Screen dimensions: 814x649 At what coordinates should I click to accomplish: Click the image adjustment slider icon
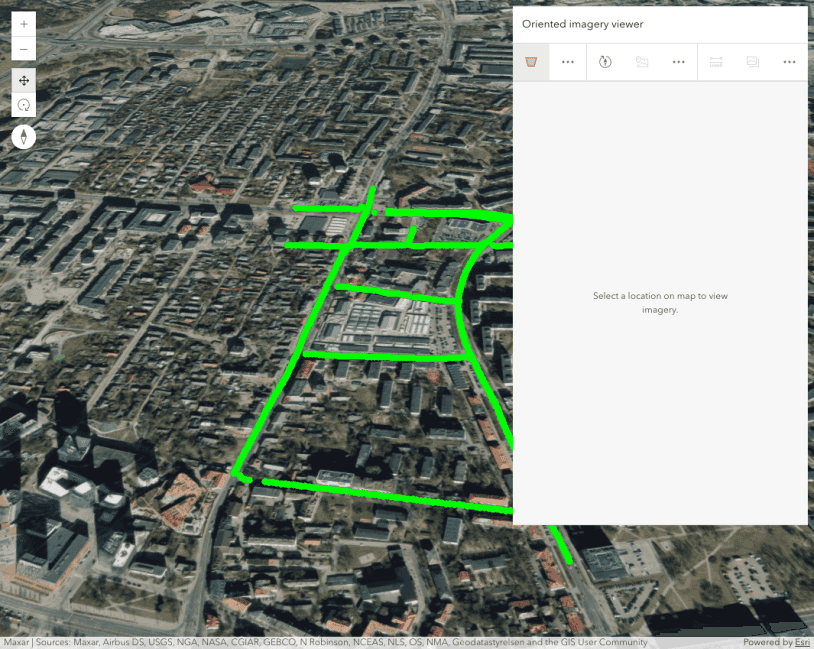coord(716,61)
